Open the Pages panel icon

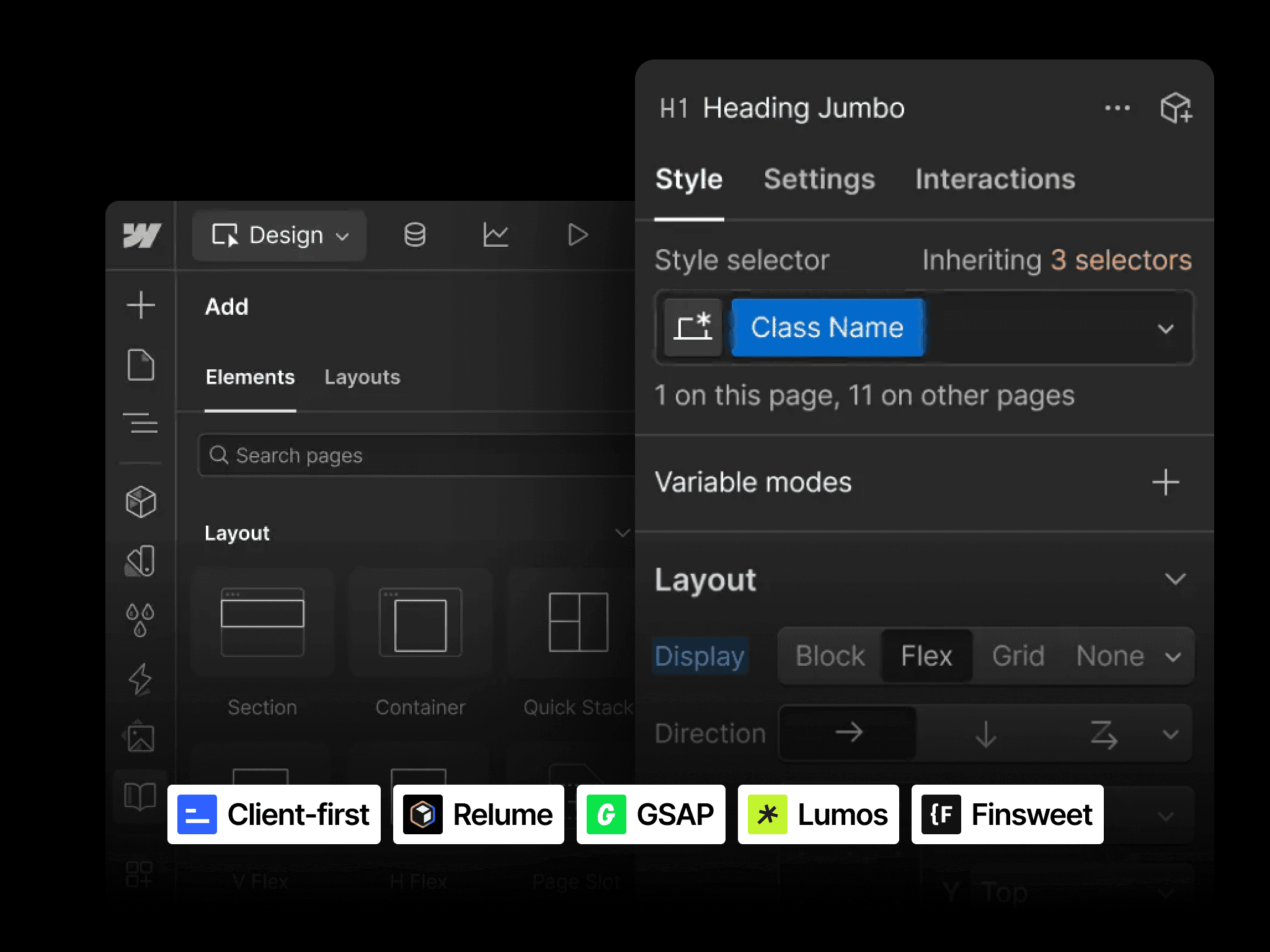point(141,364)
